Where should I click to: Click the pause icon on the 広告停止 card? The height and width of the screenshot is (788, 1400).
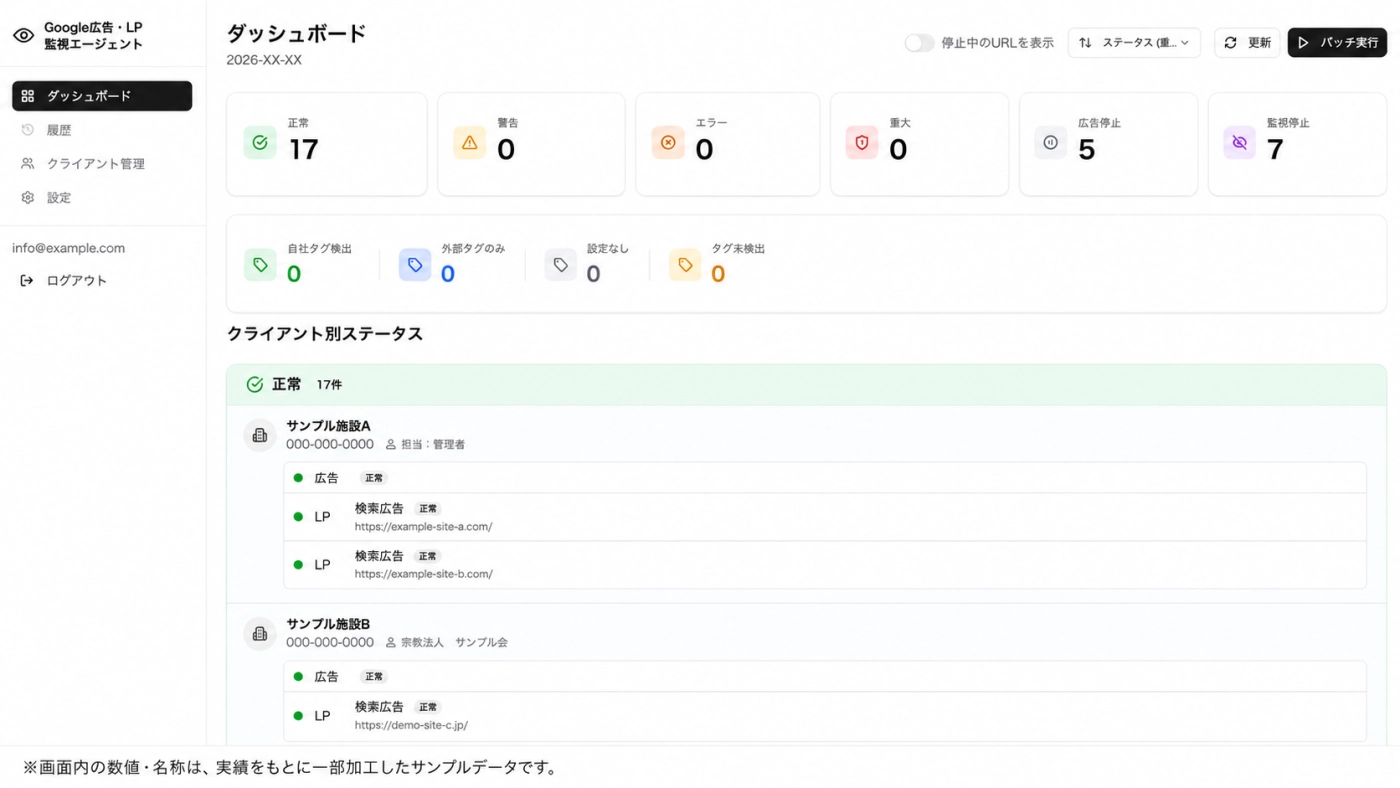tap(1051, 143)
